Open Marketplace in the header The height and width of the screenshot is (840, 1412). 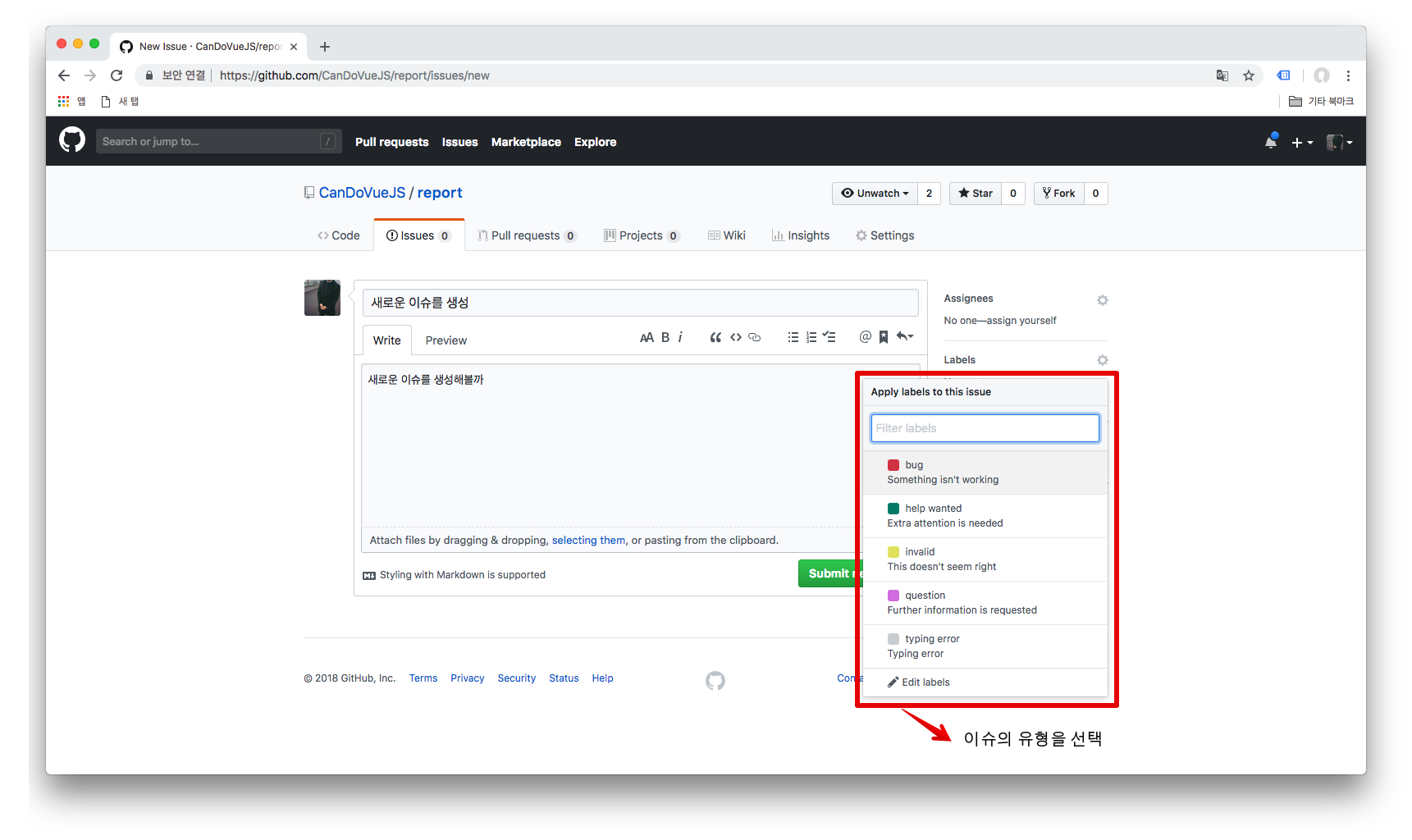(526, 142)
